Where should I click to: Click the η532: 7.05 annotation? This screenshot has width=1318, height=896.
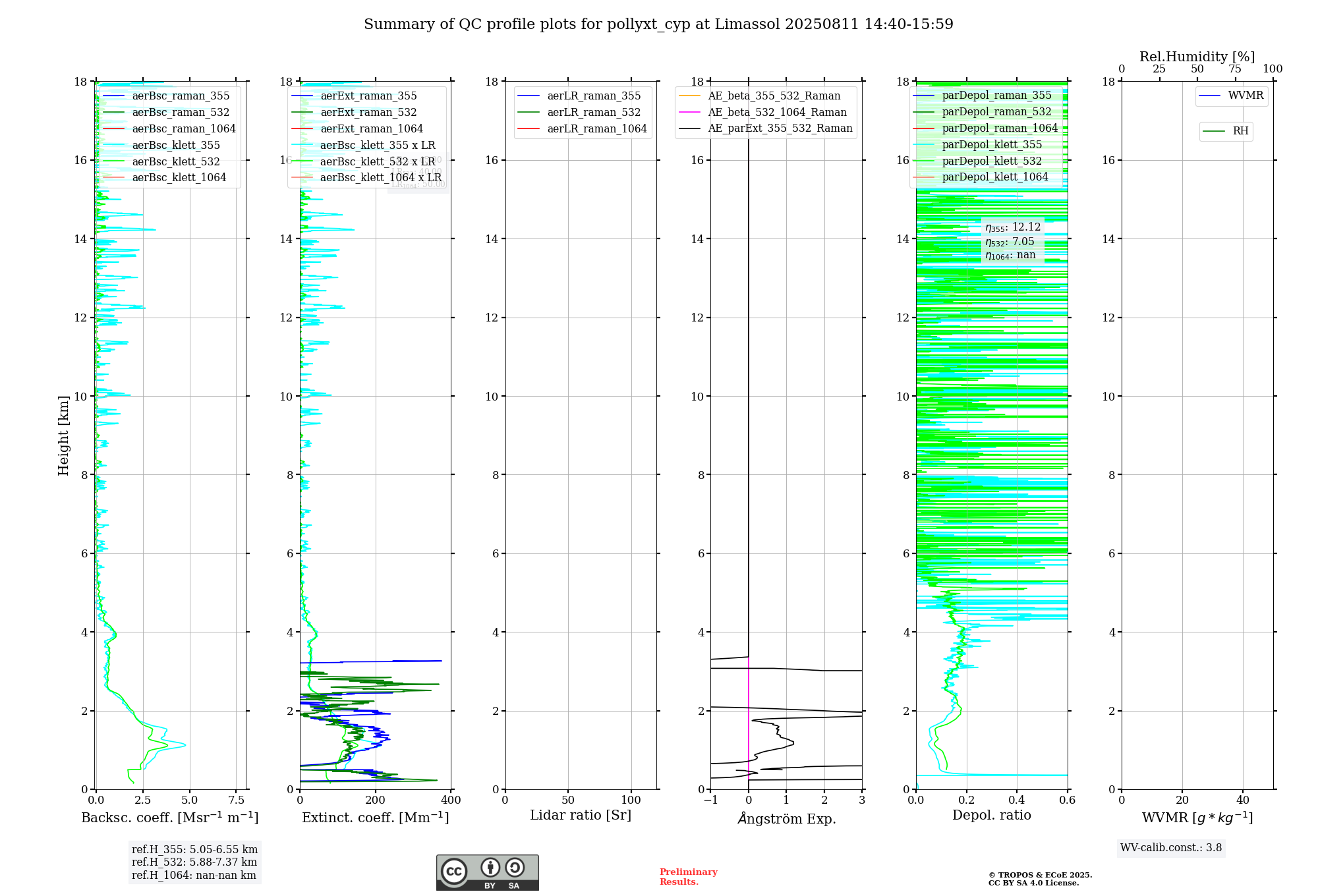click(x=1010, y=242)
